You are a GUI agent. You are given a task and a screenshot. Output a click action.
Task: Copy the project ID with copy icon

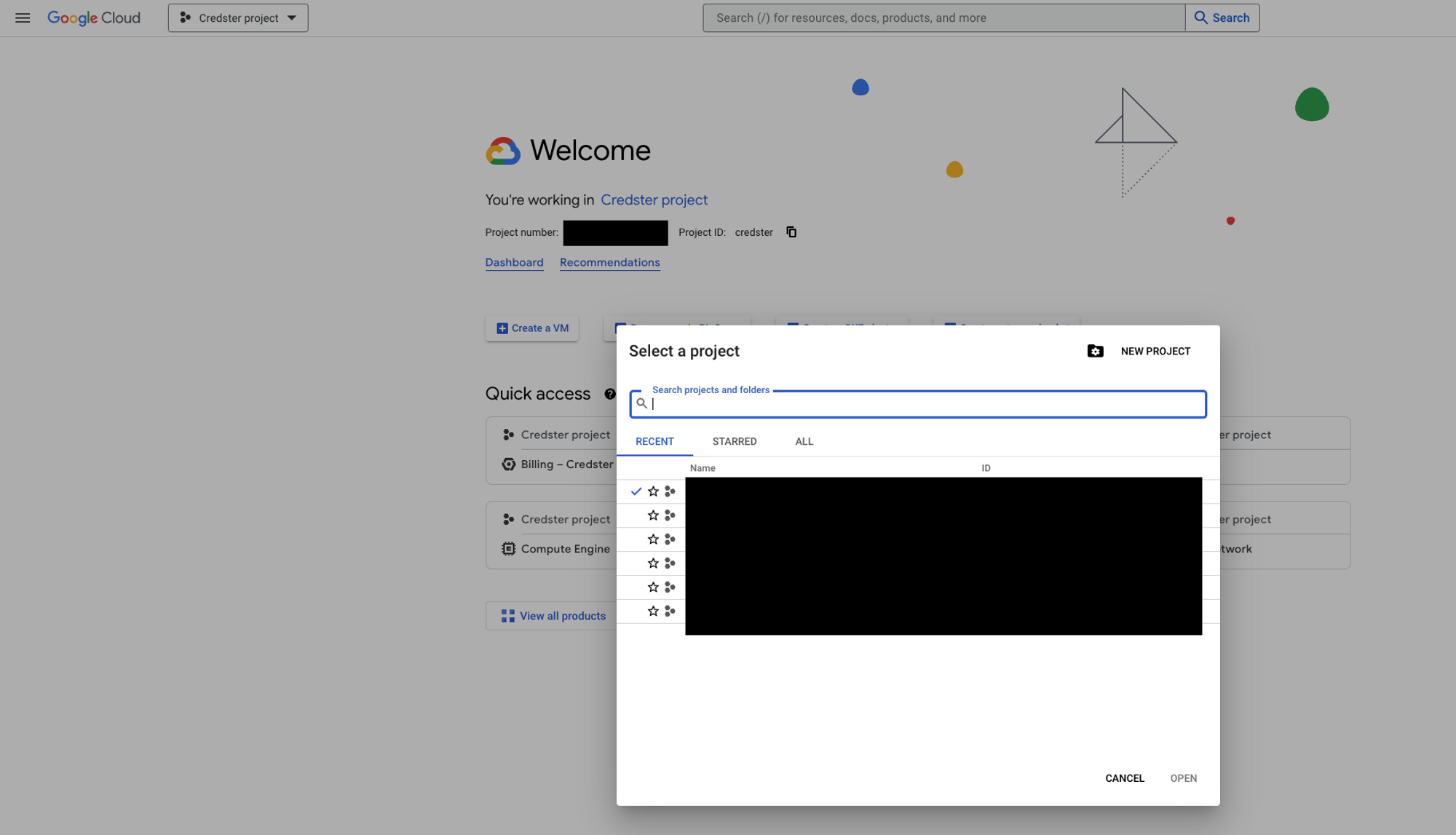[x=791, y=232]
